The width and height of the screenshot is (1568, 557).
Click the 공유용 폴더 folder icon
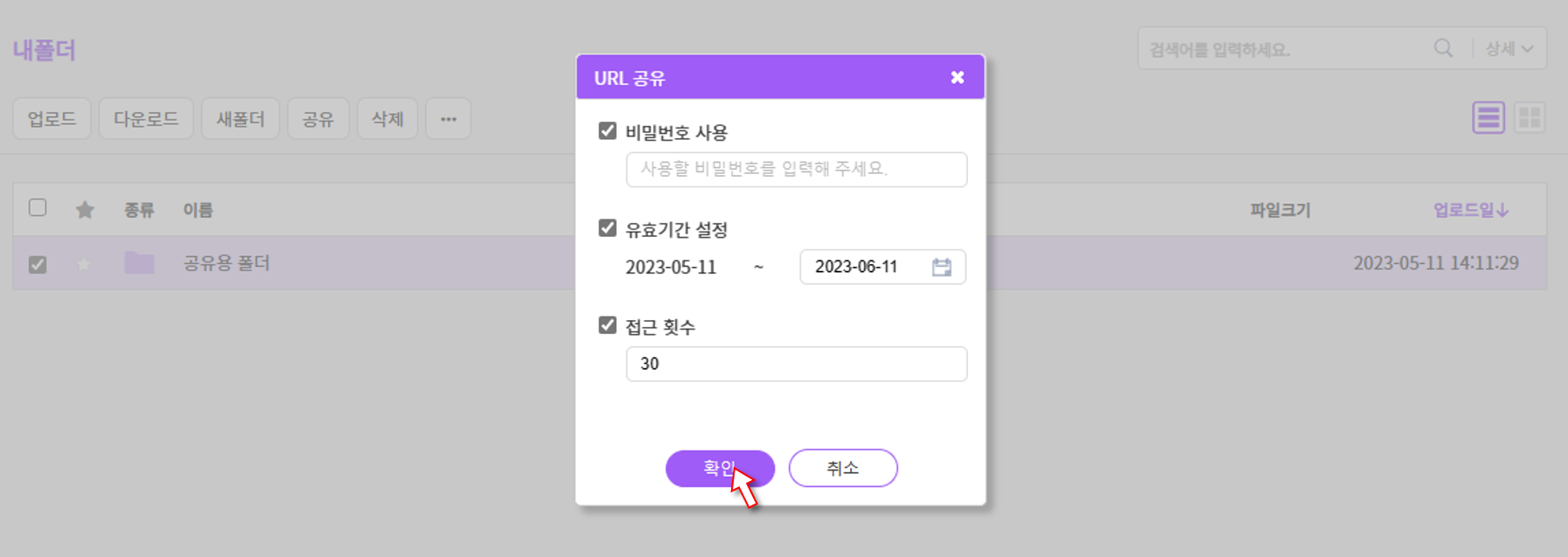[139, 262]
